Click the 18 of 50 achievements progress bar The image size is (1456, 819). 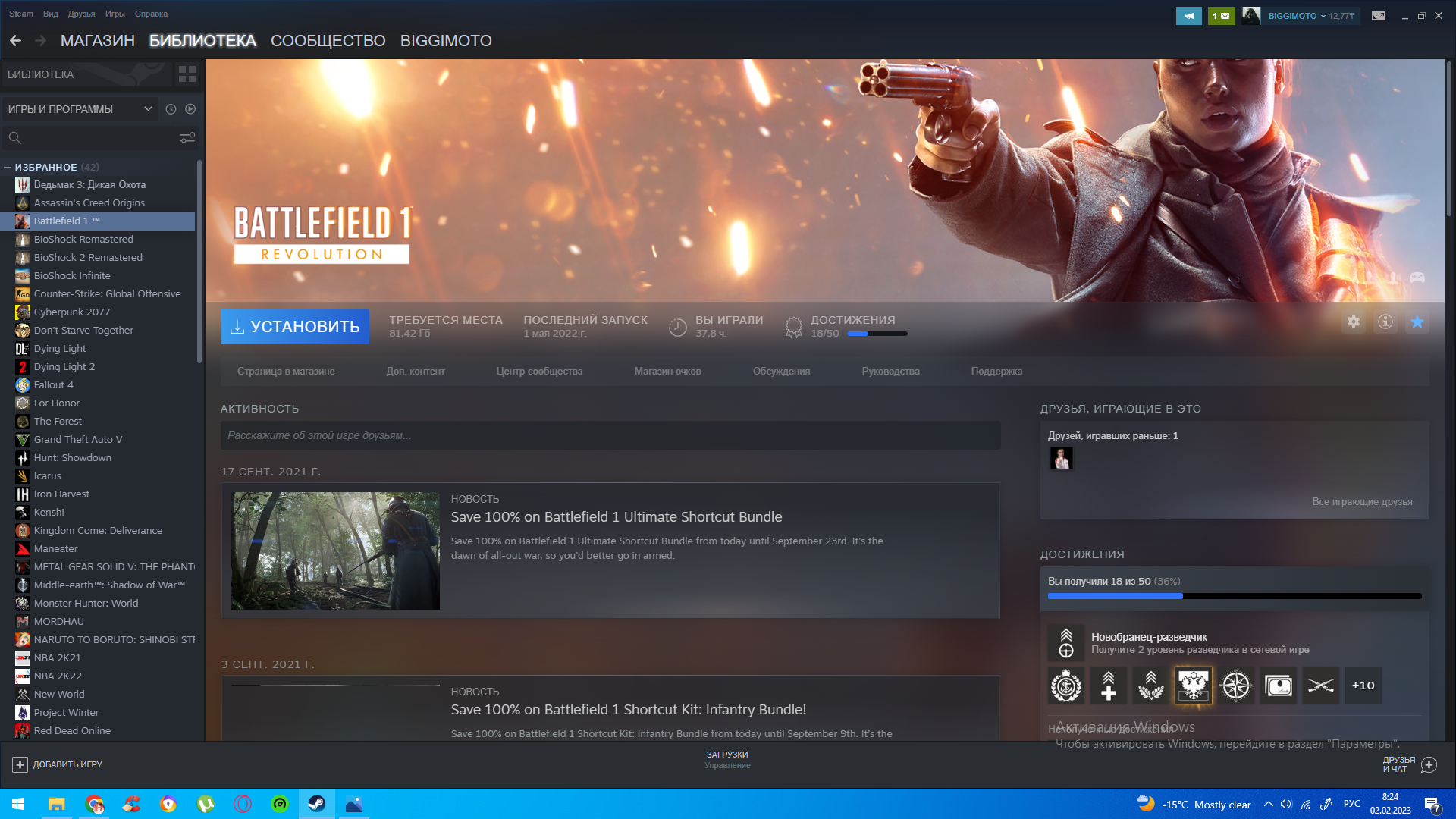[1235, 597]
